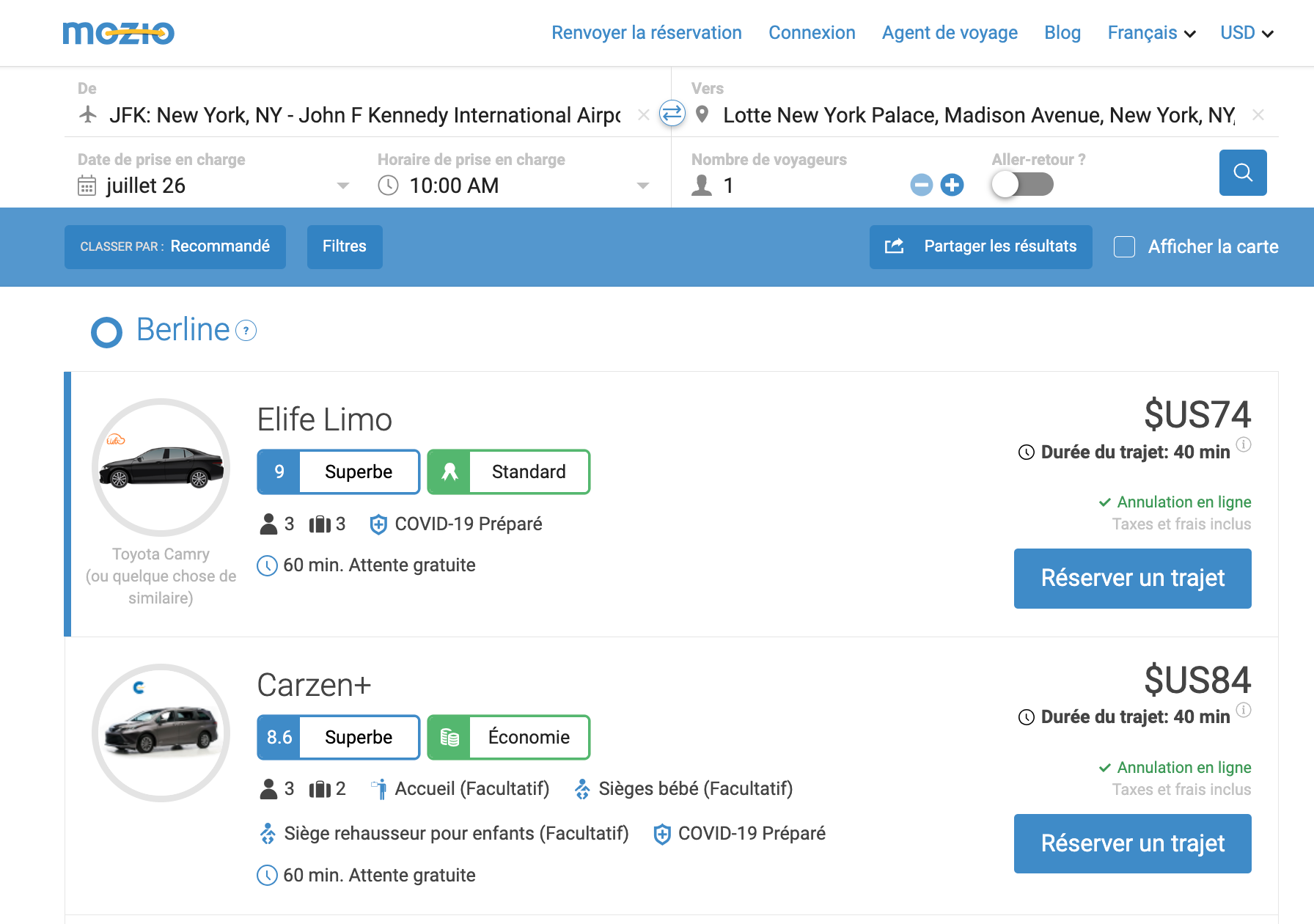Click Elife Limo passenger capacity icon
The image size is (1314, 924).
click(268, 524)
